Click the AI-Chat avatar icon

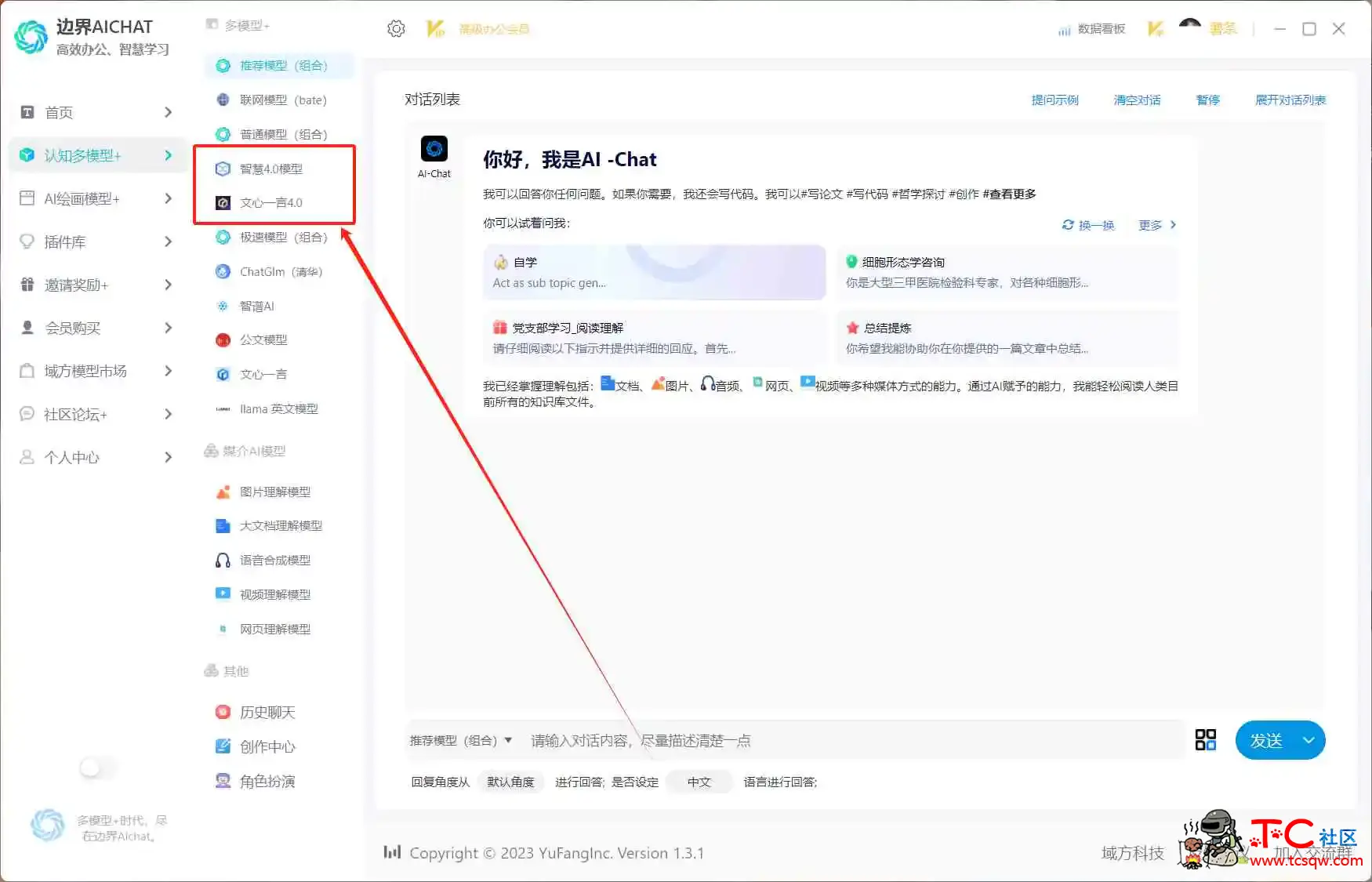434,149
